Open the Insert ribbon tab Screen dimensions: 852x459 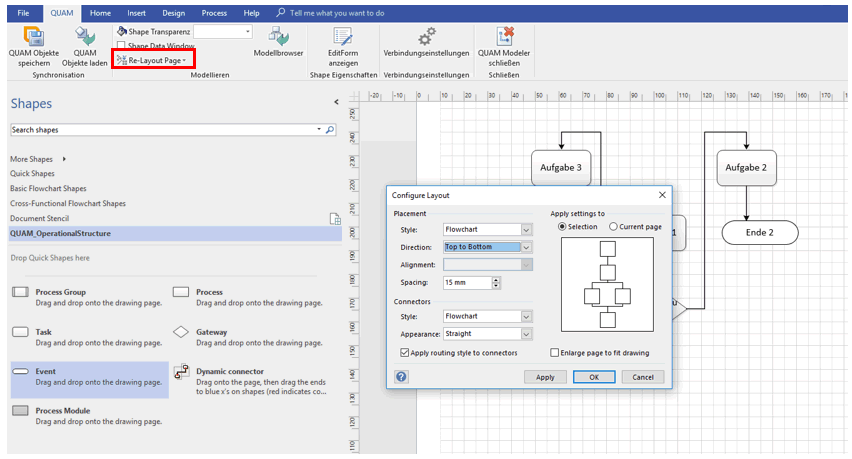coord(136,13)
